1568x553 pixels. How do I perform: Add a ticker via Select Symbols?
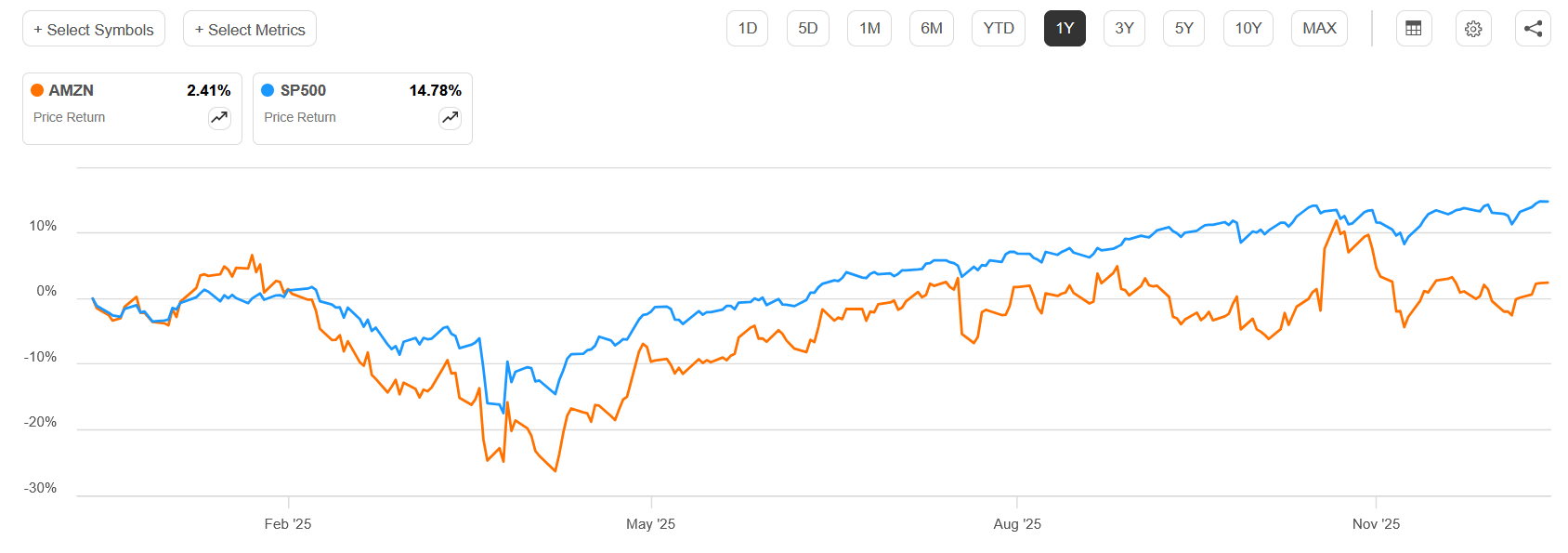pyautogui.click(x=93, y=29)
